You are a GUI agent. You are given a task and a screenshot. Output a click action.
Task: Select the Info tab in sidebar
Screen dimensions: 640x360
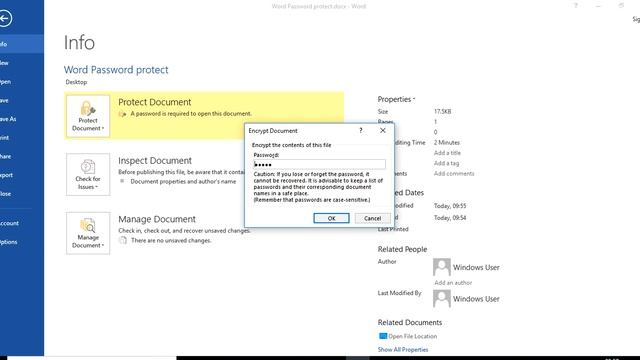(22, 44)
